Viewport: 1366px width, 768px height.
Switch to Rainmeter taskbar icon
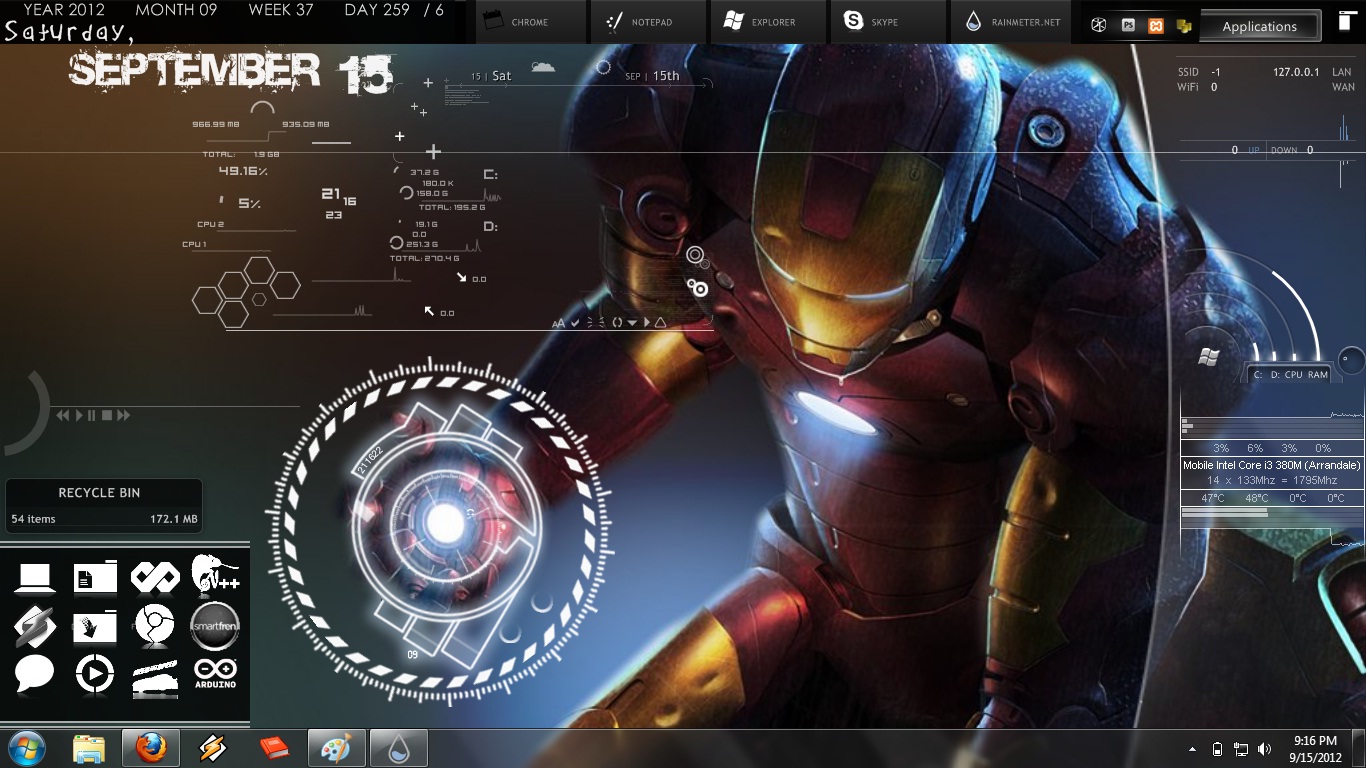click(x=398, y=748)
